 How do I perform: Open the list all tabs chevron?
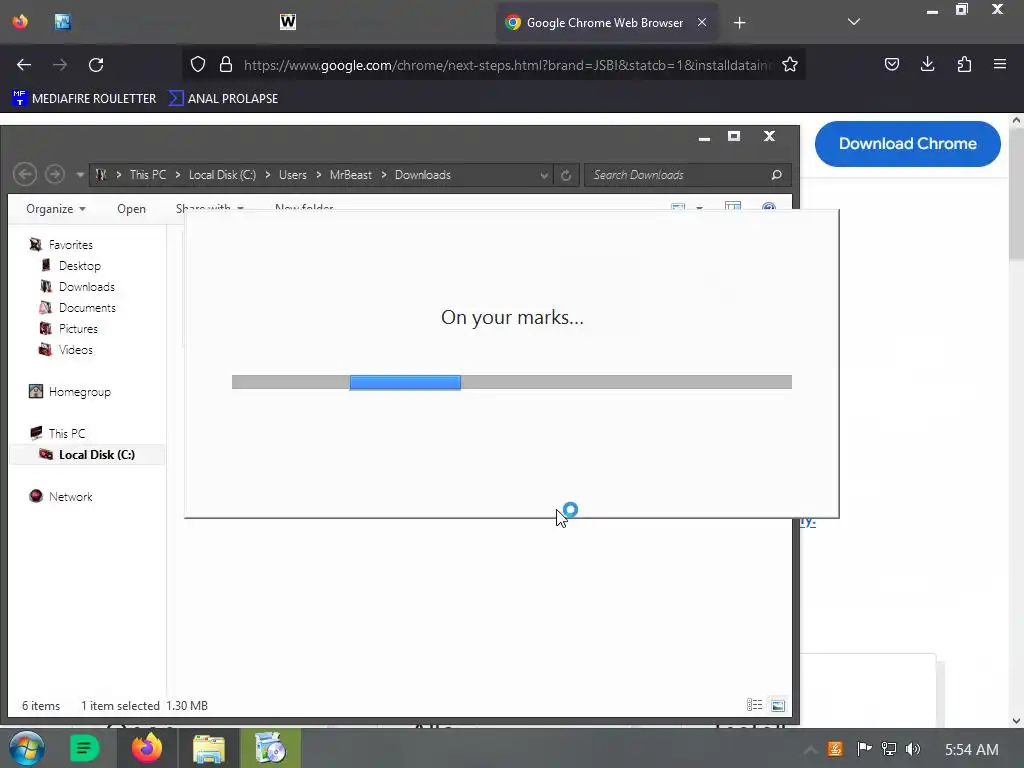[853, 22]
